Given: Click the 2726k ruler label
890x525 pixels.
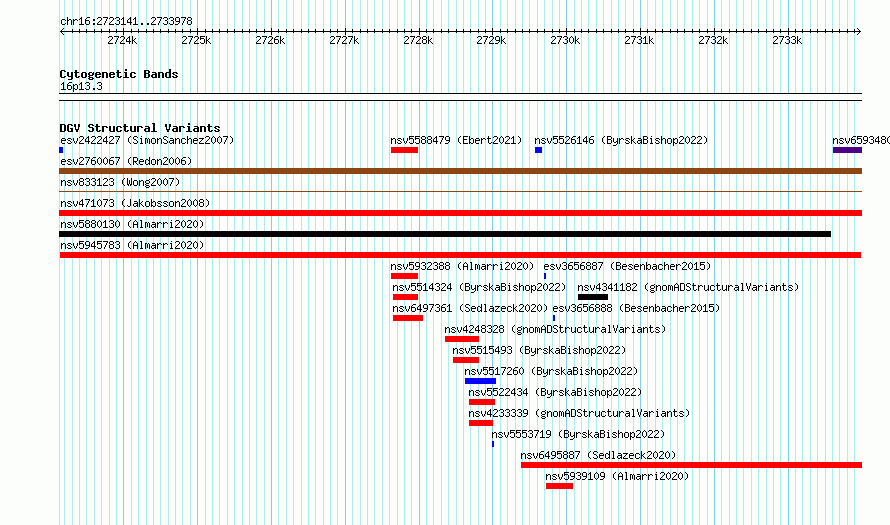Looking at the screenshot, I should [x=270, y=40].
